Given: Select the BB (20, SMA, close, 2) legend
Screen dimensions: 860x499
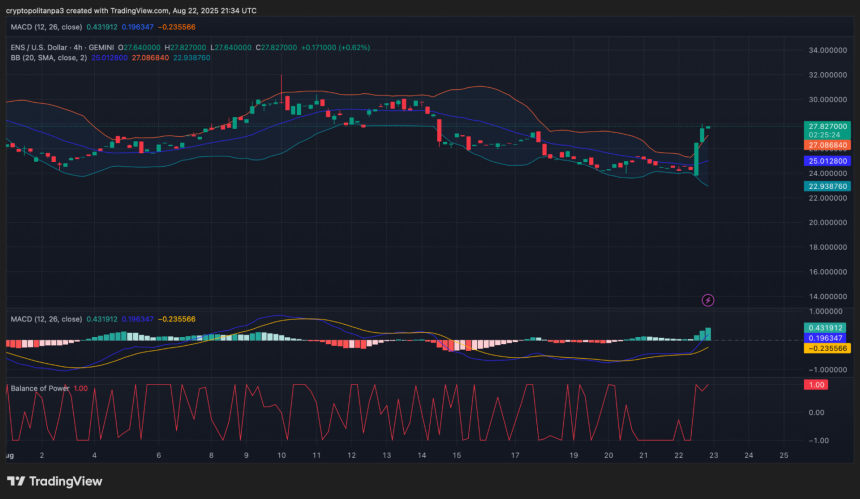Looking at the screenshot, I should point(47,58).
